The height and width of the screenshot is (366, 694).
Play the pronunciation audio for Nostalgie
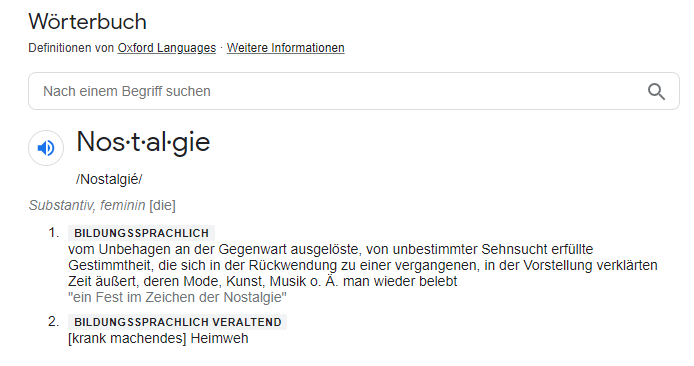pos(46,148)
